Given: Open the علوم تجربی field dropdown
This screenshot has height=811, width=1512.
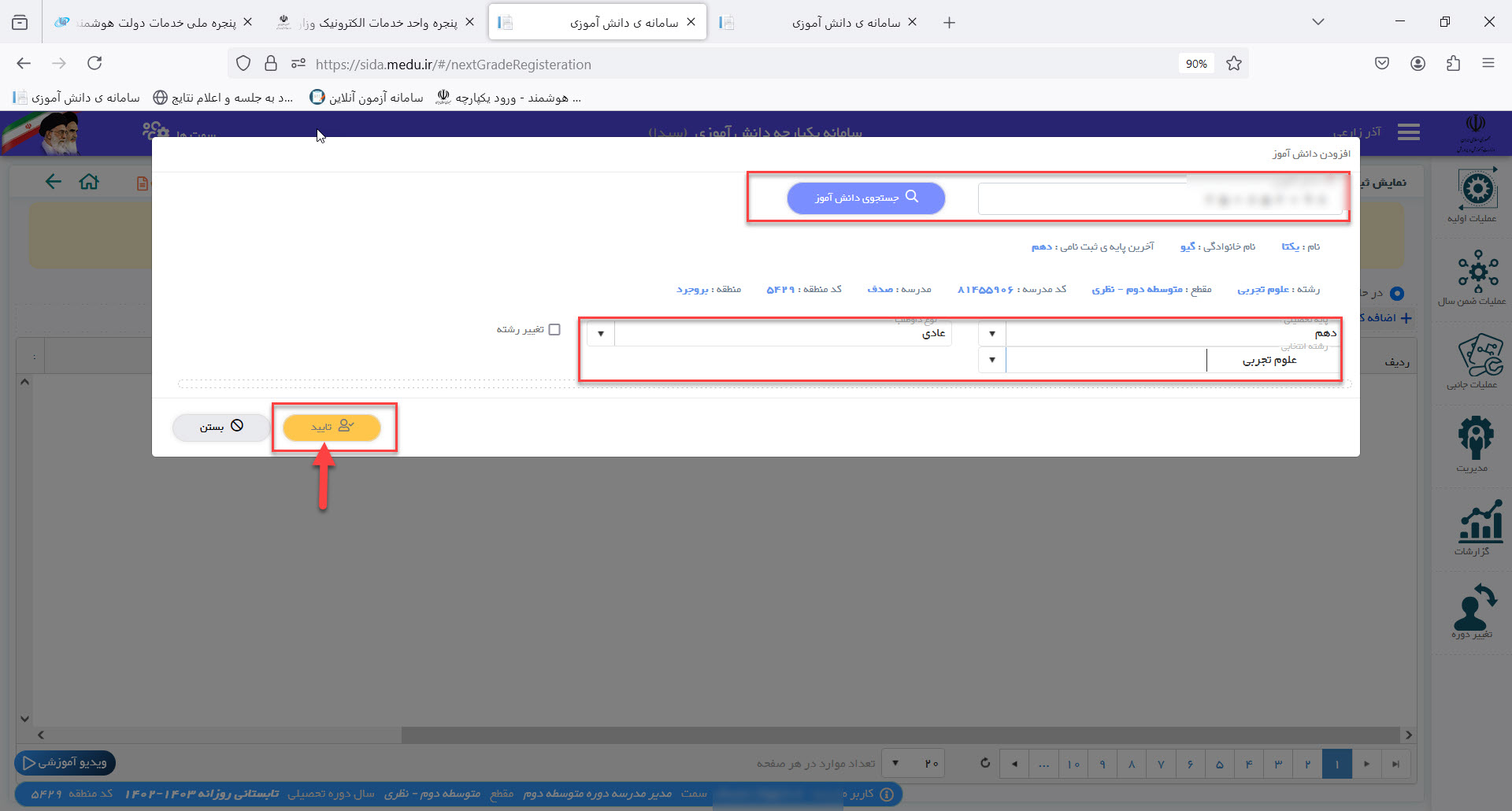Looking at the screenshot, I should click(992, 360).
